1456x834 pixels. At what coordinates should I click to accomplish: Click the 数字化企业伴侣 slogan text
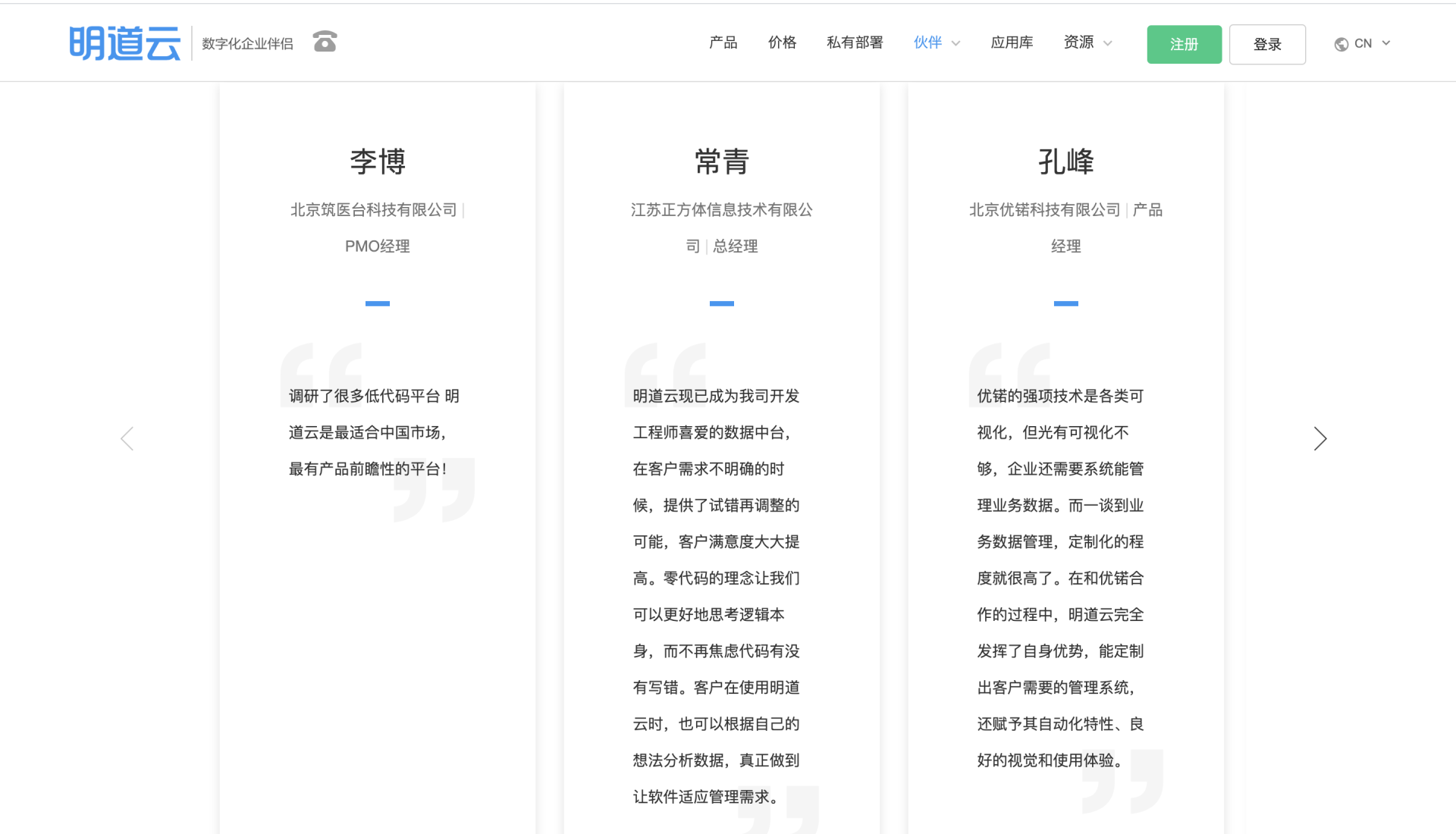point(247,44)
